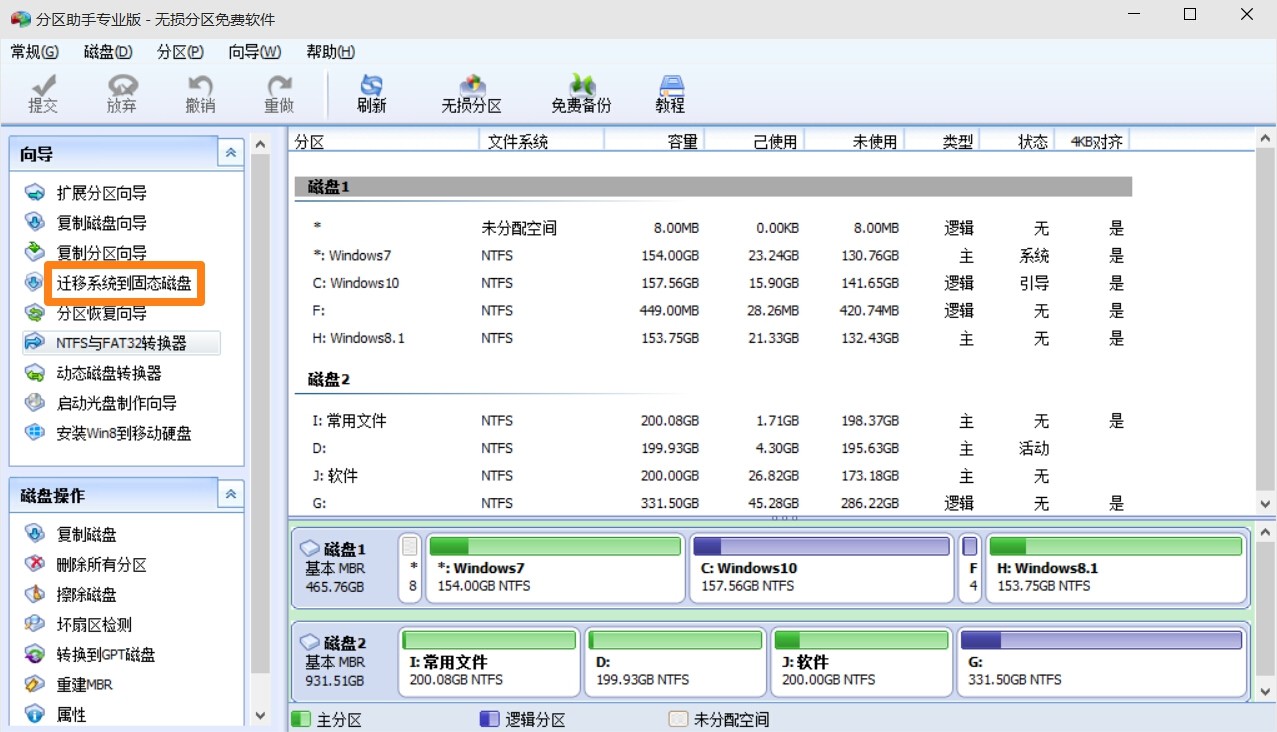The width and height of the screenshot is (1277, 732).
Task: Open the 帮助(H) menu
Action: point(331,52)
